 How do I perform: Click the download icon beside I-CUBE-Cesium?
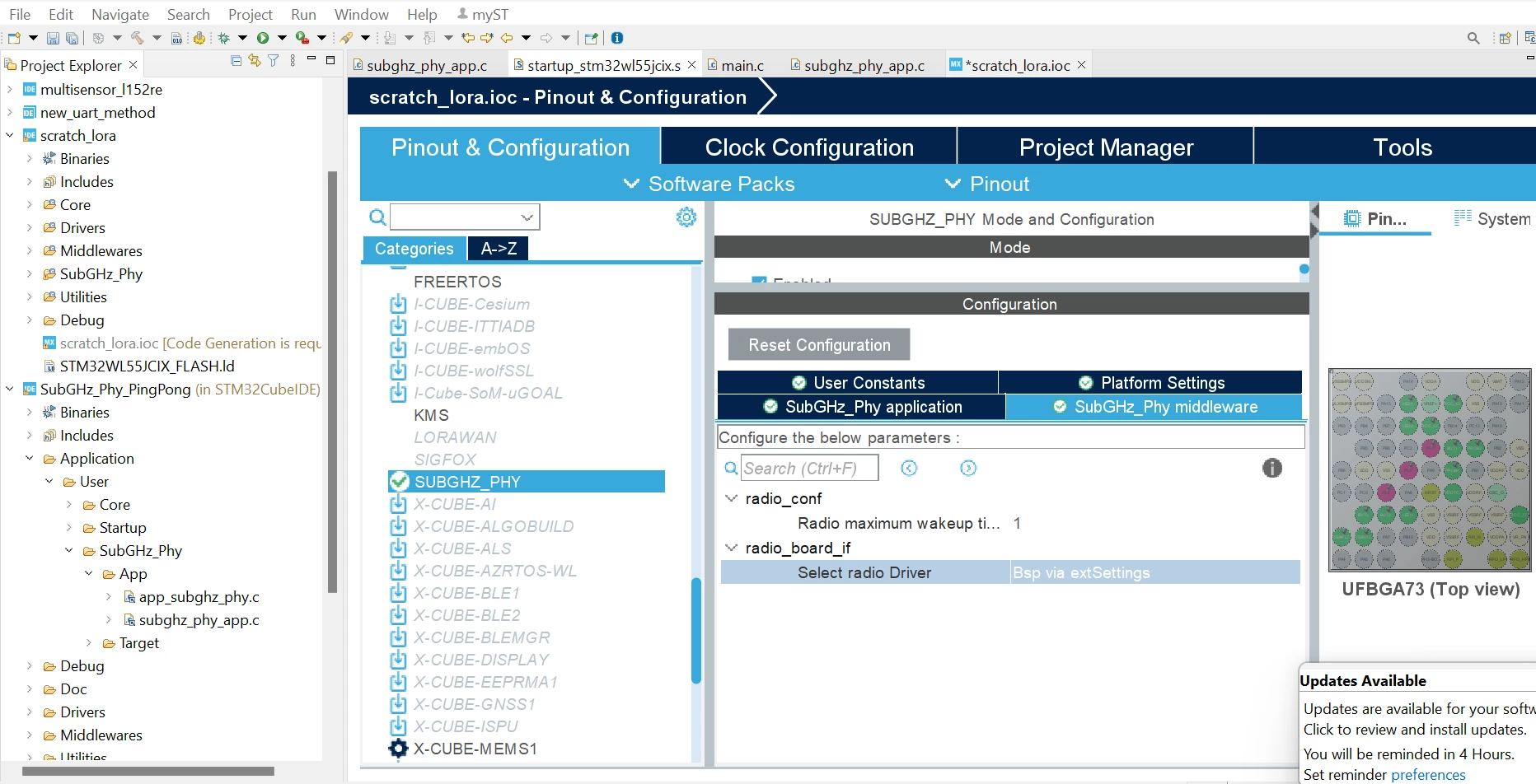click(398, 304)
